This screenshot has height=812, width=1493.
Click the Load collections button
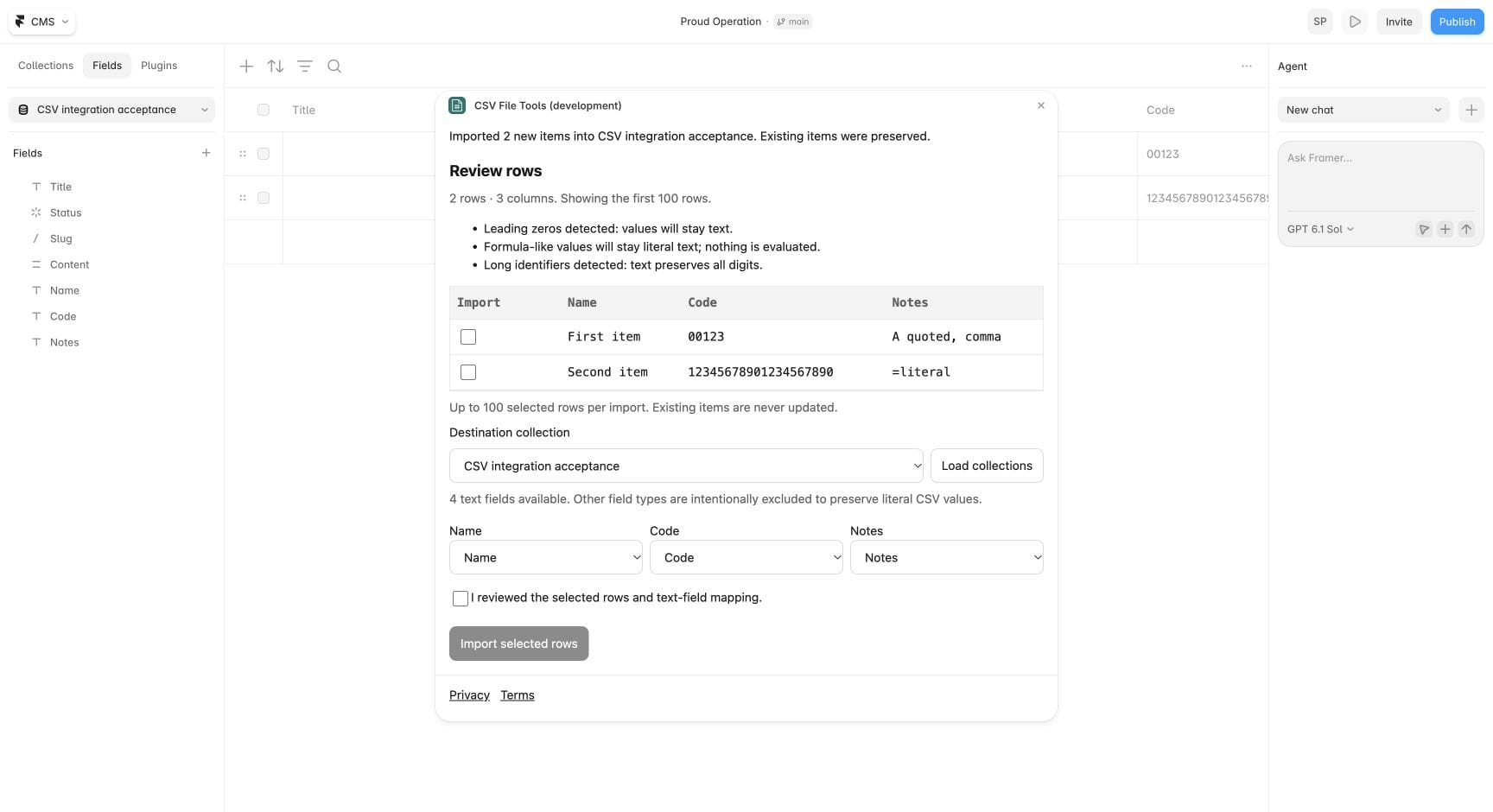pos(987,466)
